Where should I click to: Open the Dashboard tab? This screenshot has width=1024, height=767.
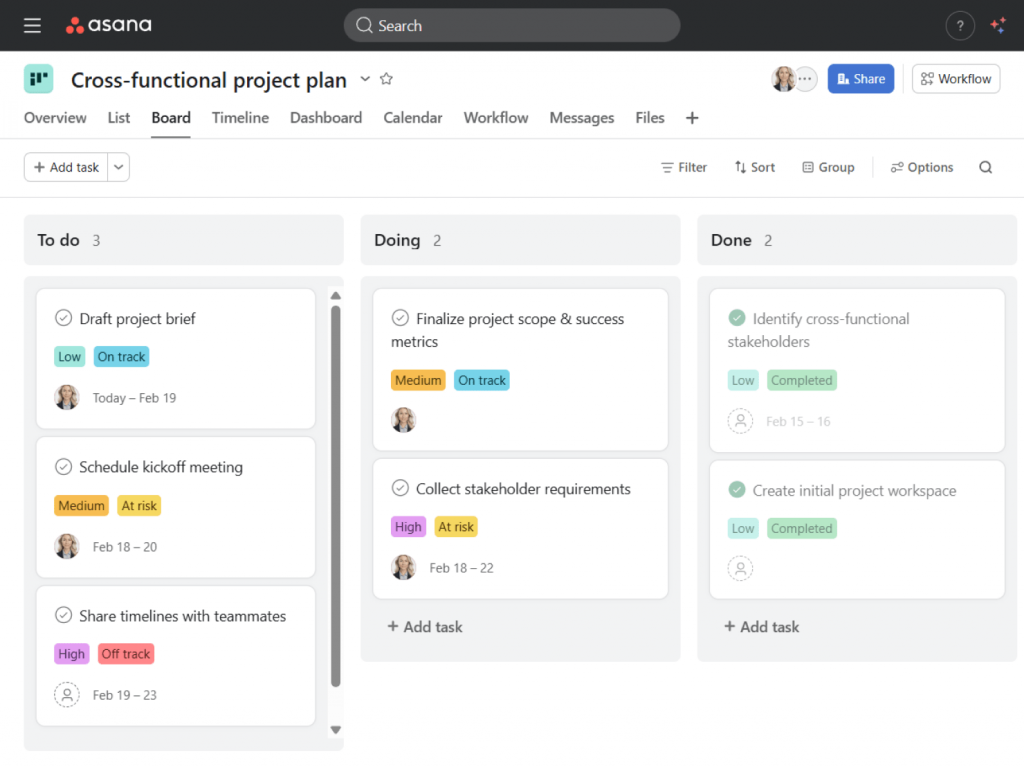pos(326,118)
